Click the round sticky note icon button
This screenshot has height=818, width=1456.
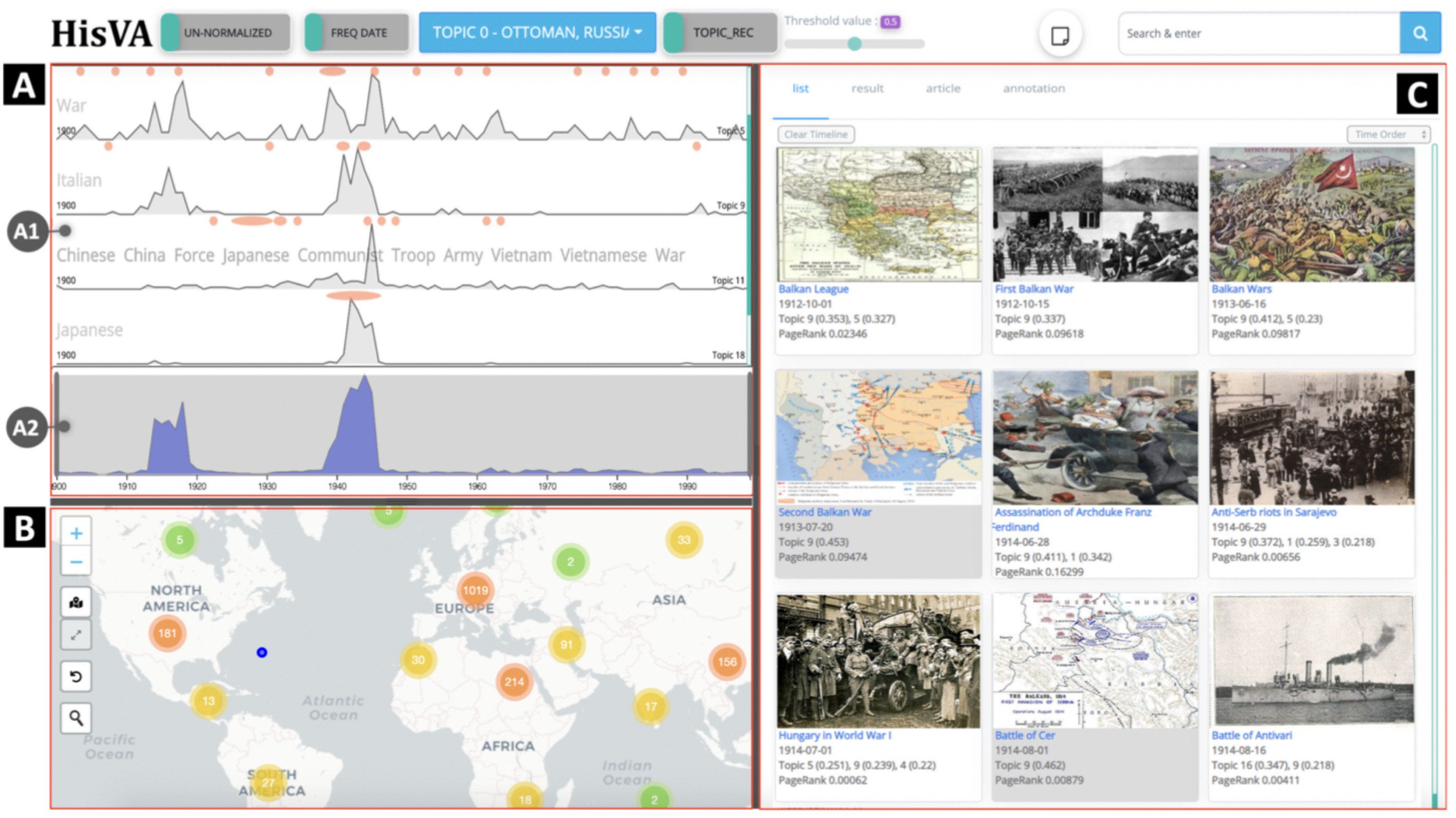click(1060, 35)
